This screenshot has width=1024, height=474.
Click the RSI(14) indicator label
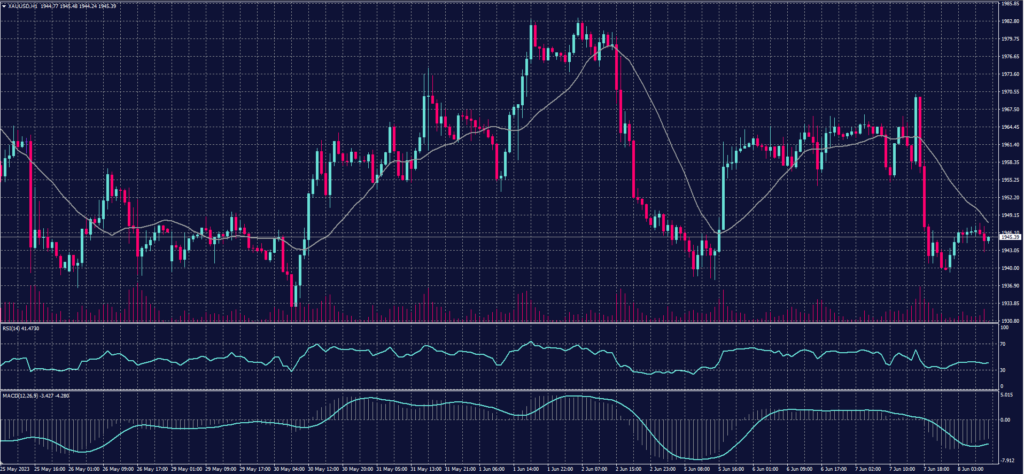click(x=14, y=327)
